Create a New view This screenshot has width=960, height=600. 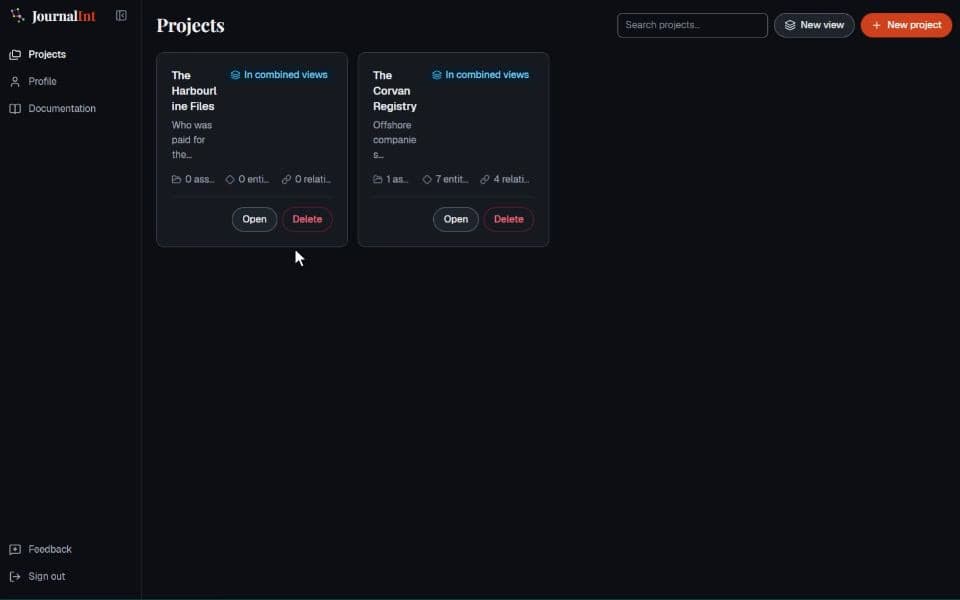(x=814, y=25)
